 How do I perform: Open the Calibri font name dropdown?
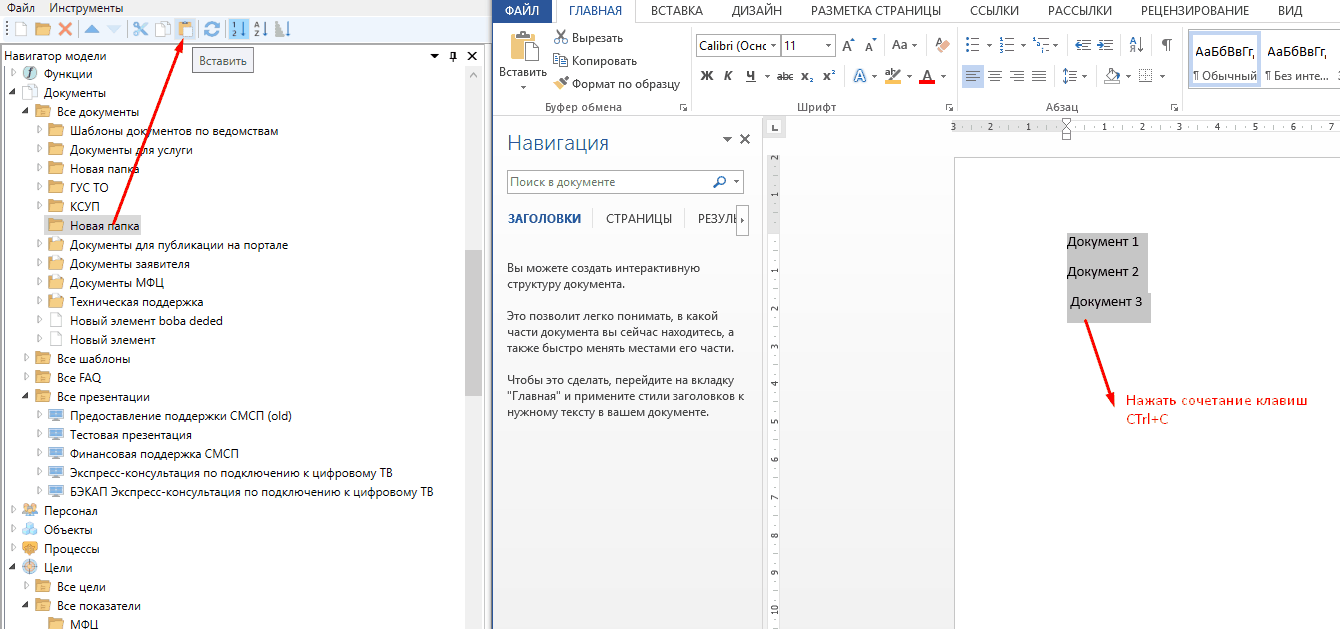tap(772, 45)
